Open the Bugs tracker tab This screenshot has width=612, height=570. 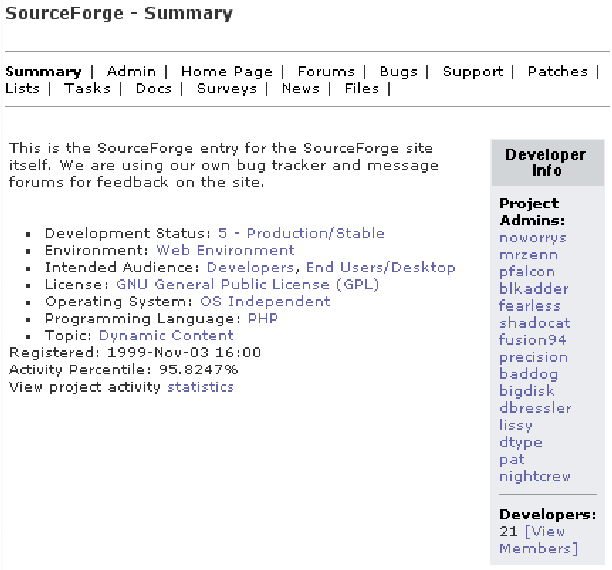[x=399, y=72]
